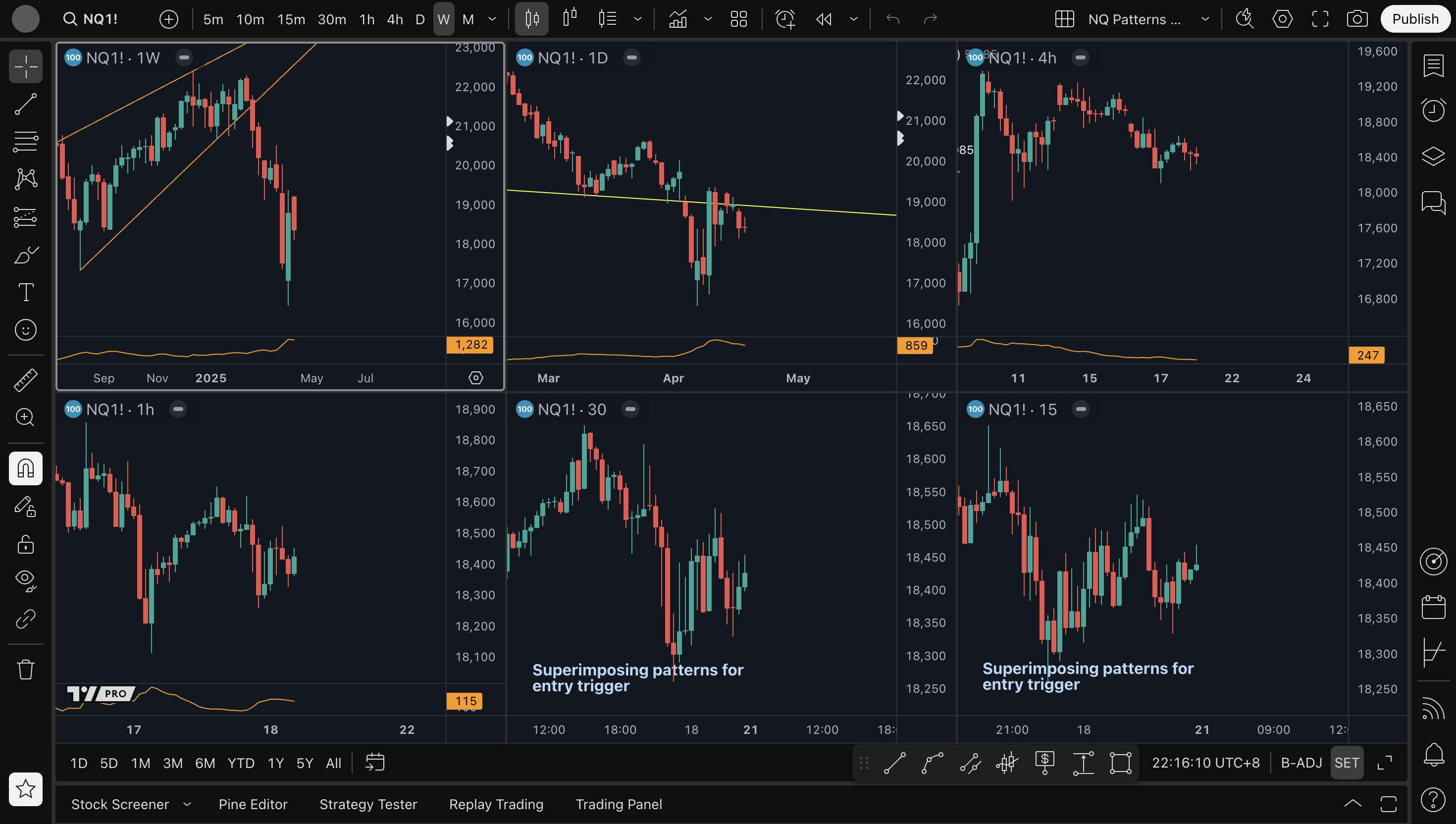
Task: Open the NQ Patterns layout dropdown
Action: (1205, 19)
